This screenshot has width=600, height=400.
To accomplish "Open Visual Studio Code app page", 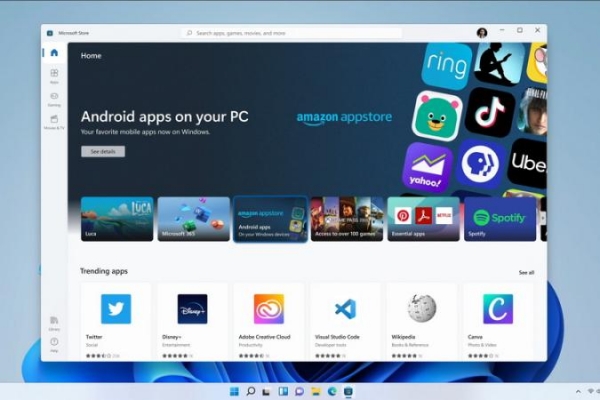I will click(x=346, y=308).
